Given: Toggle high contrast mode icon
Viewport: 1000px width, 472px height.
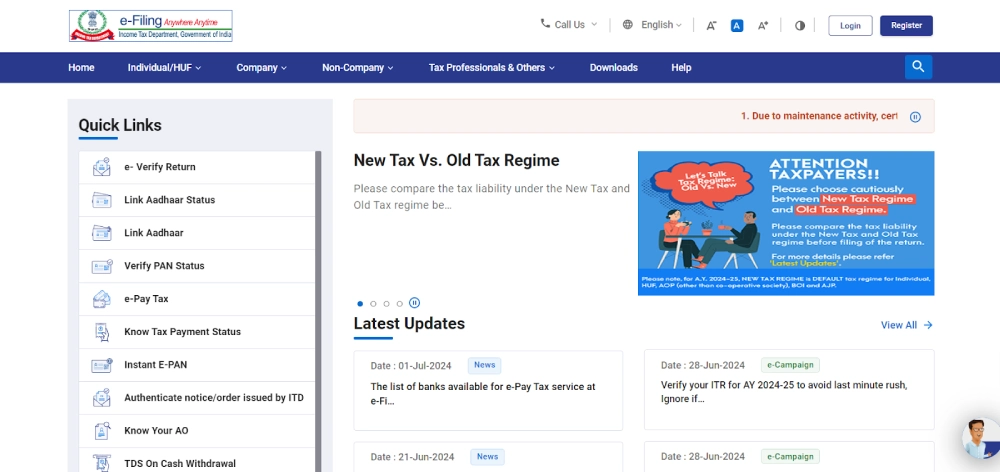Looking at the screenshot, I should pyautogui.click(x=800, y=26).
